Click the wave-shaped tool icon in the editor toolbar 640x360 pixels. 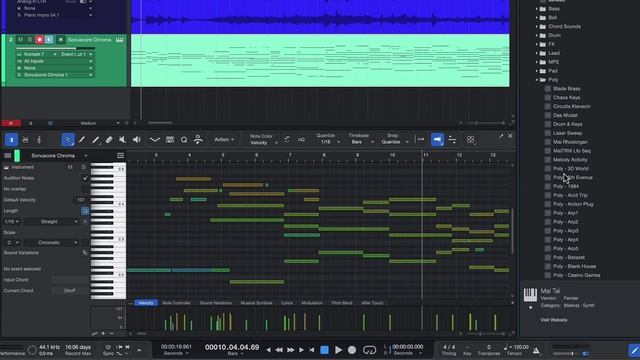(x=155, y=140)
